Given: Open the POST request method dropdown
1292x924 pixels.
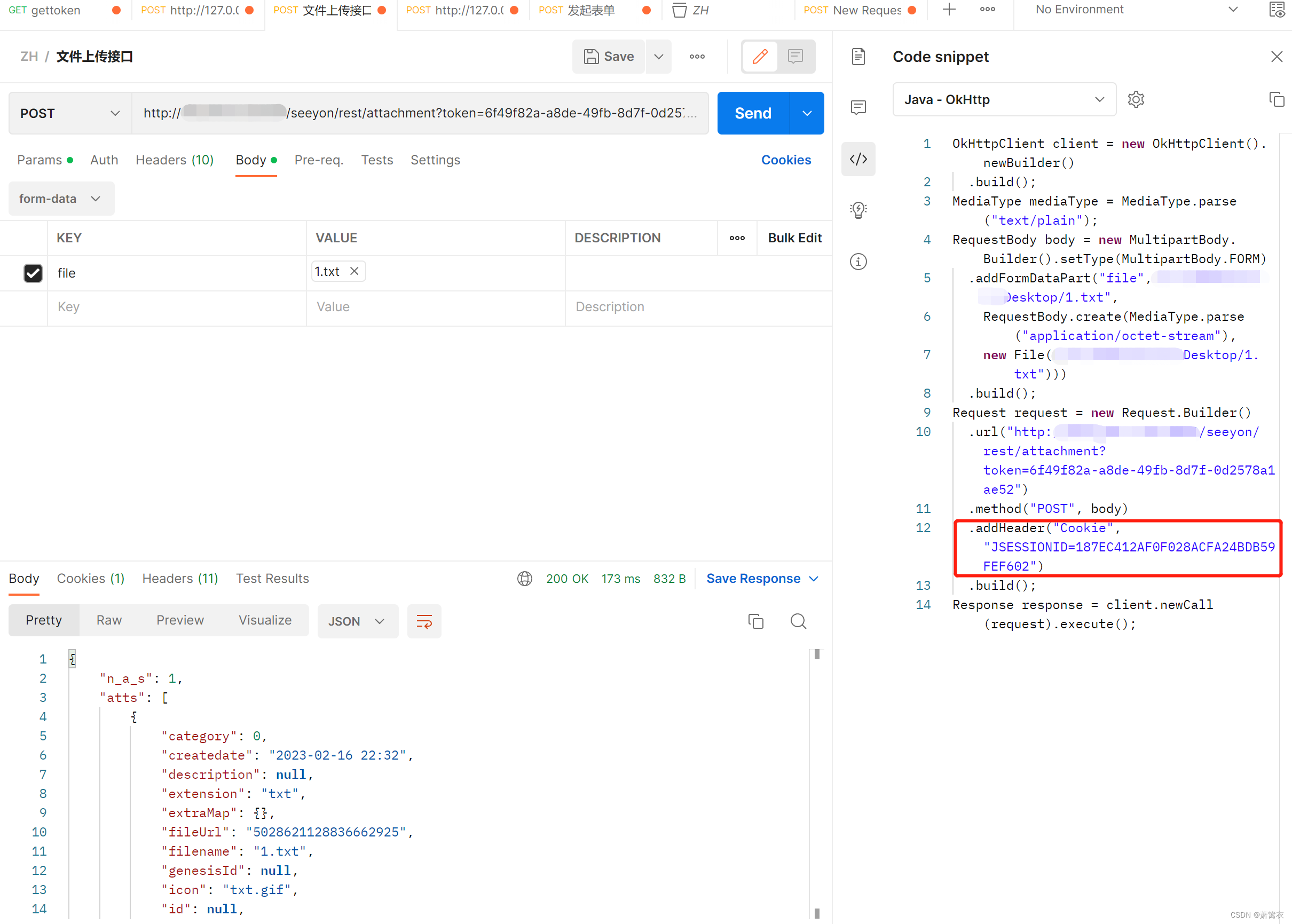Looking at the screenshot, I should pyautogui.click(x=69, y=113).
